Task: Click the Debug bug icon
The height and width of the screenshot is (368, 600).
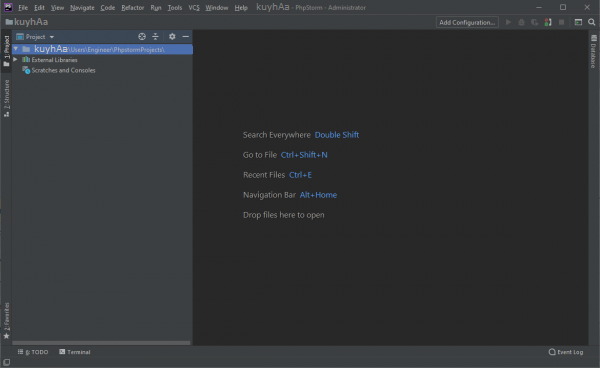Action: (x=521, y=22)
